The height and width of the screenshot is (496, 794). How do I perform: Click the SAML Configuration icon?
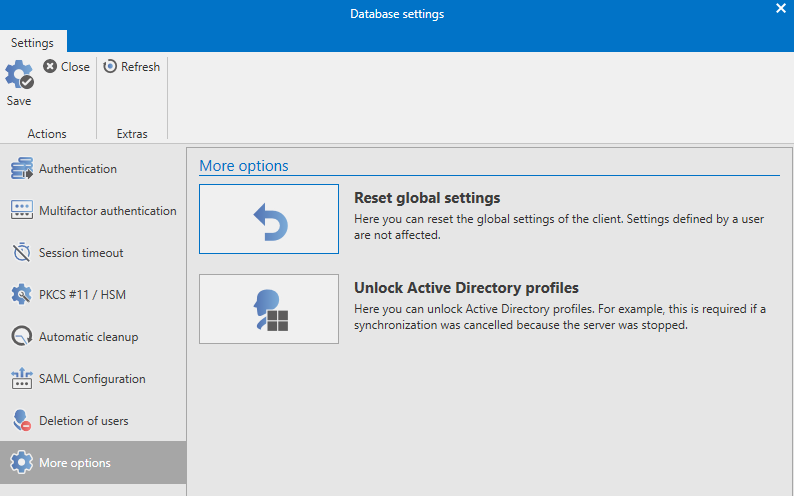22,379
